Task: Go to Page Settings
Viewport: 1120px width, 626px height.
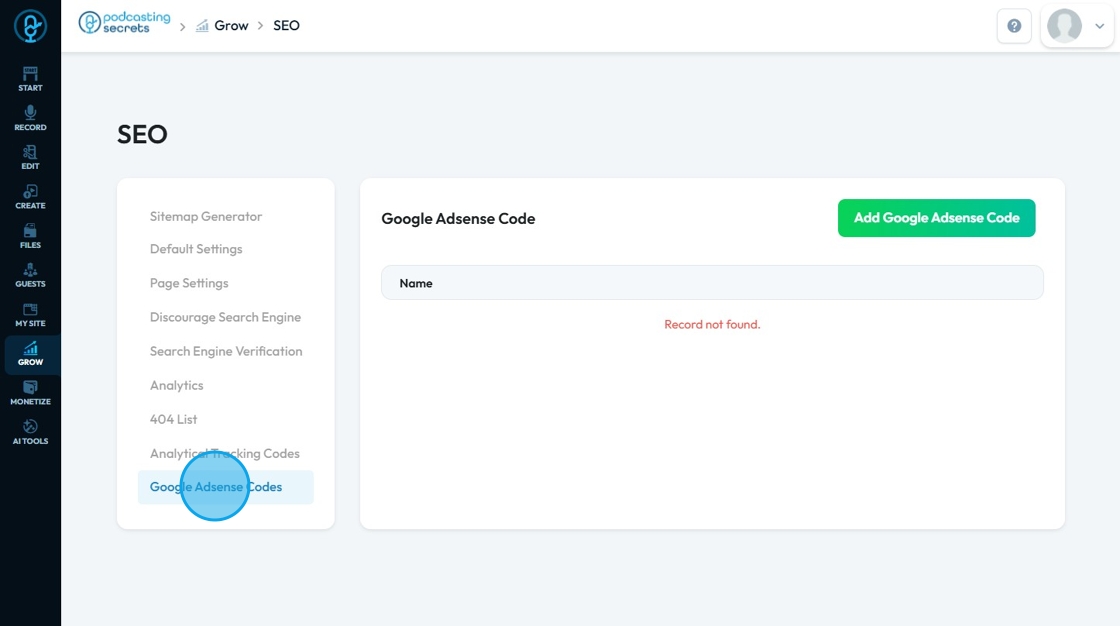Action: 189,283
